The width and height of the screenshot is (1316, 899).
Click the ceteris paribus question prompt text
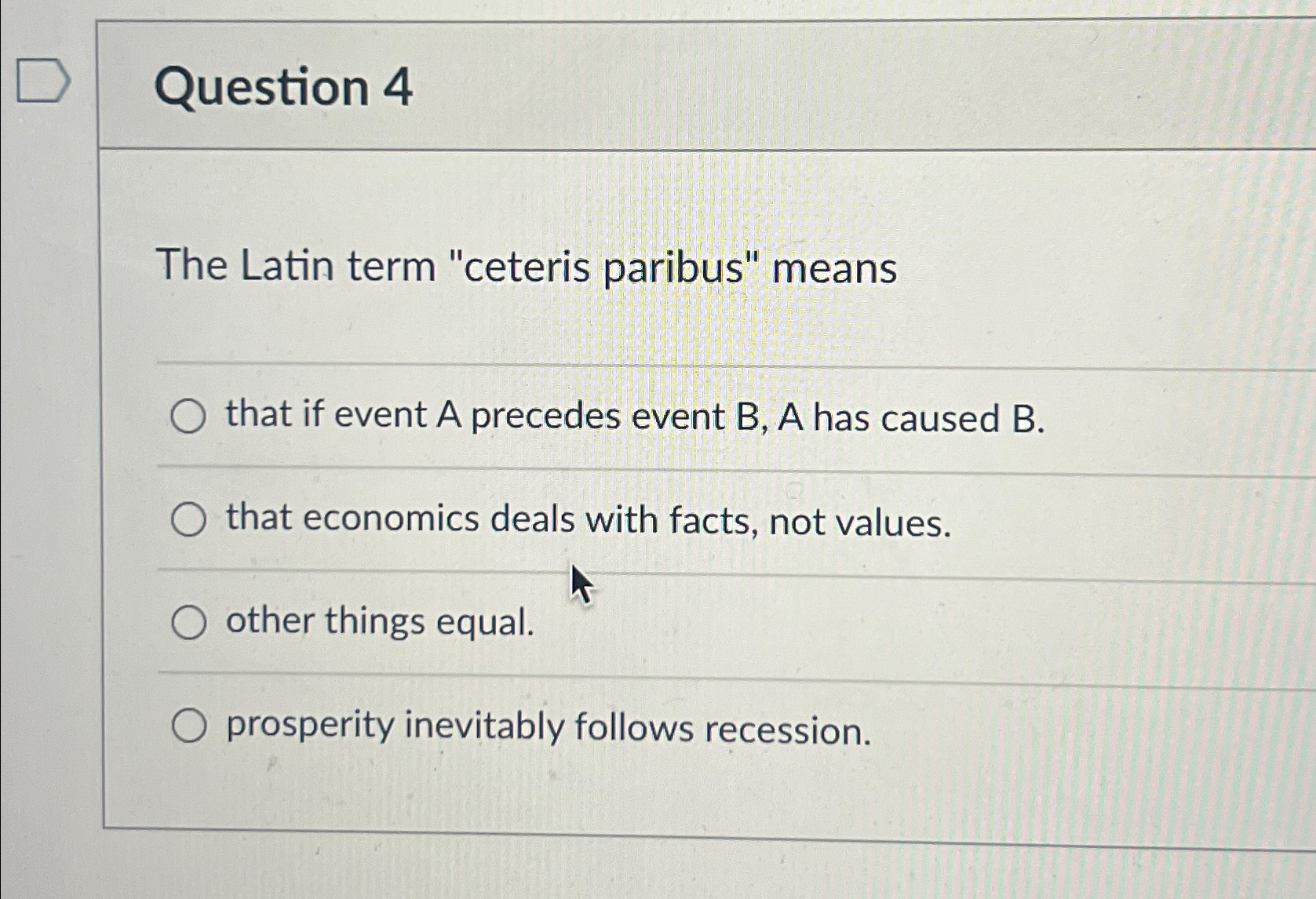tap(526, 268)
